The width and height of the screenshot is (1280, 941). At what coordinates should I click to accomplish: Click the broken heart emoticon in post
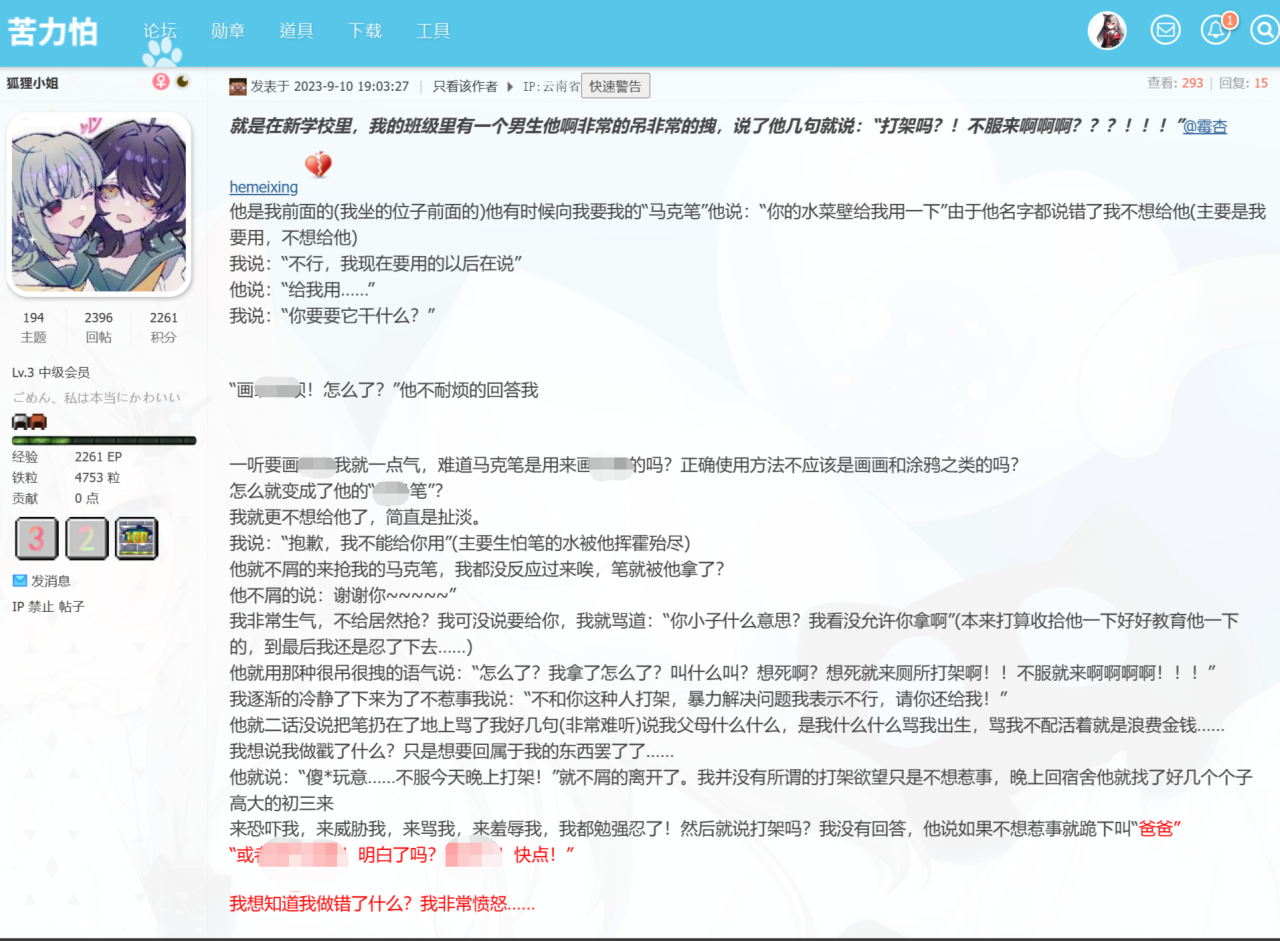tap(318, 164)
